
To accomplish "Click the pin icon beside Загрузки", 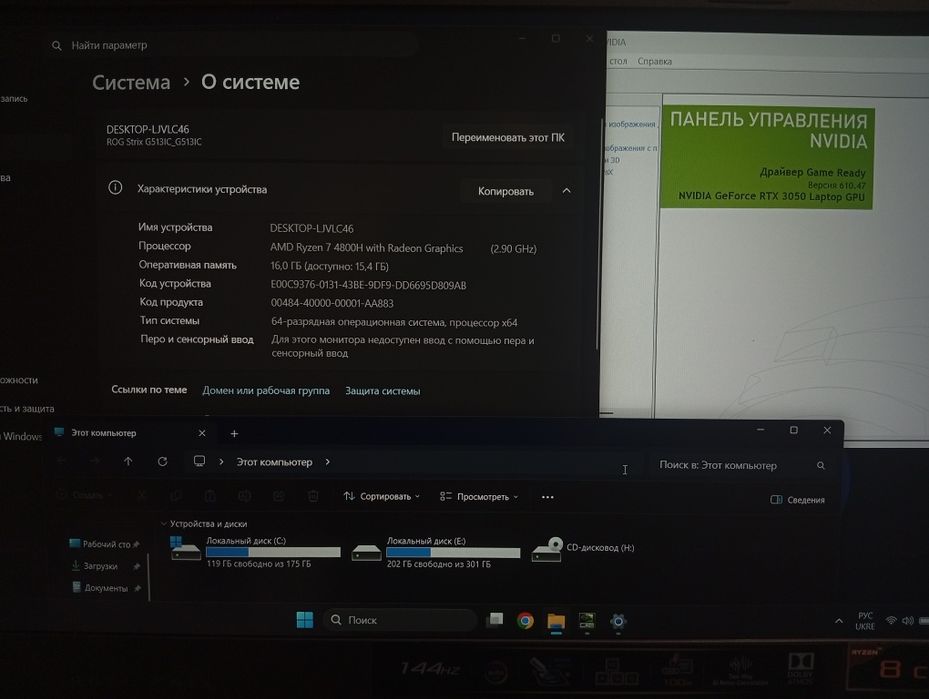I will coord(137,567).
